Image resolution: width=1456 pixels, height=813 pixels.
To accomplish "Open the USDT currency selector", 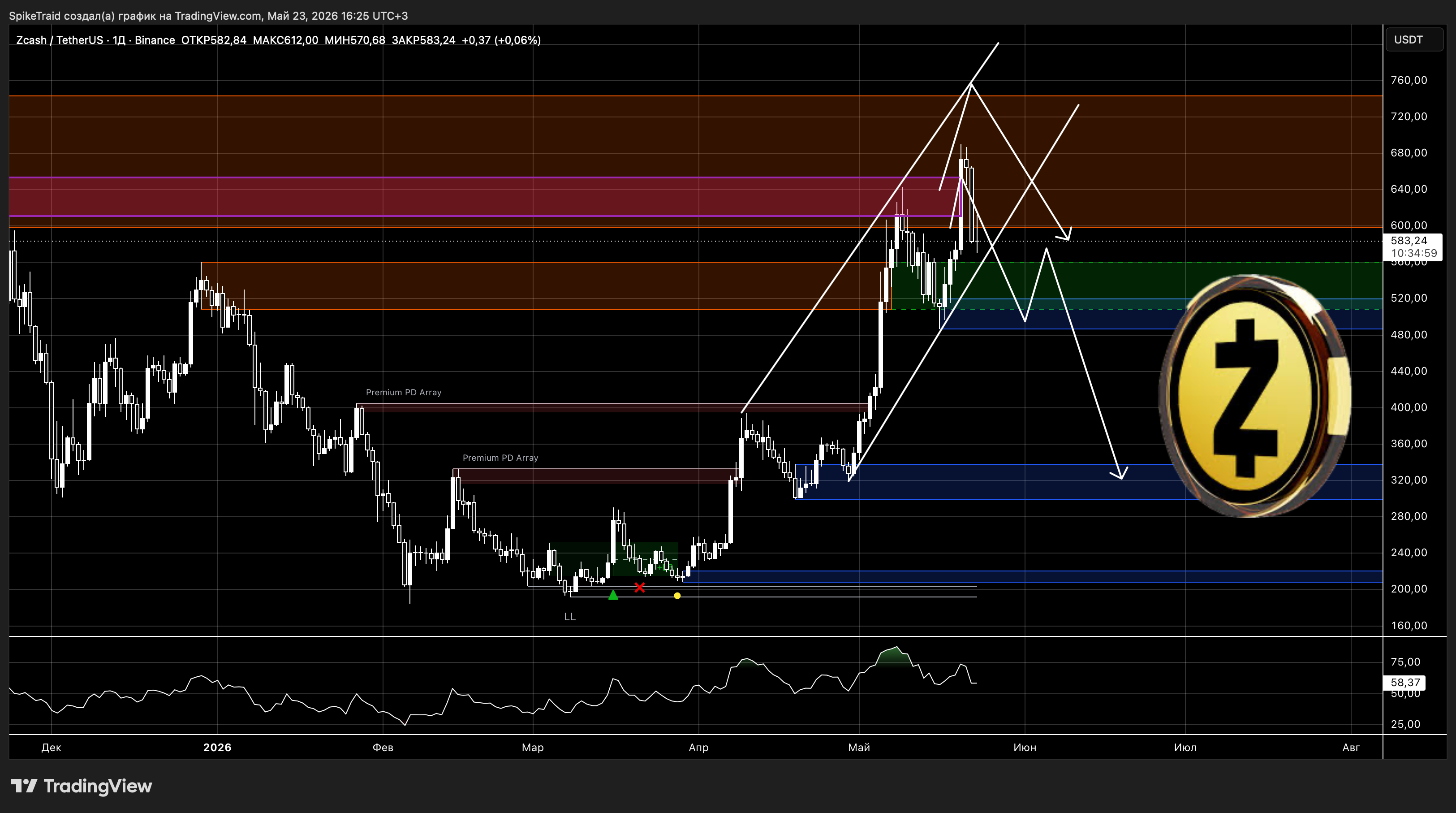I will tap(1414, 39).
